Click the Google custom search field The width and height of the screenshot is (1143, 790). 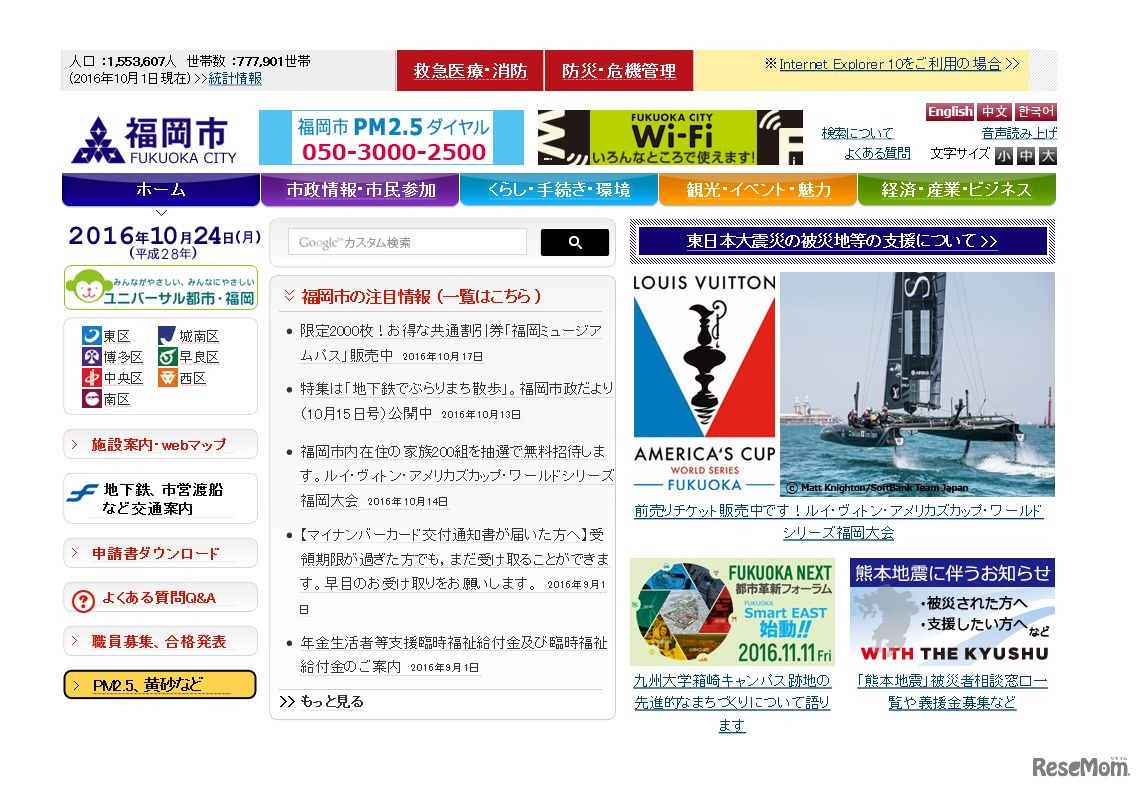(x=407, y=242)
